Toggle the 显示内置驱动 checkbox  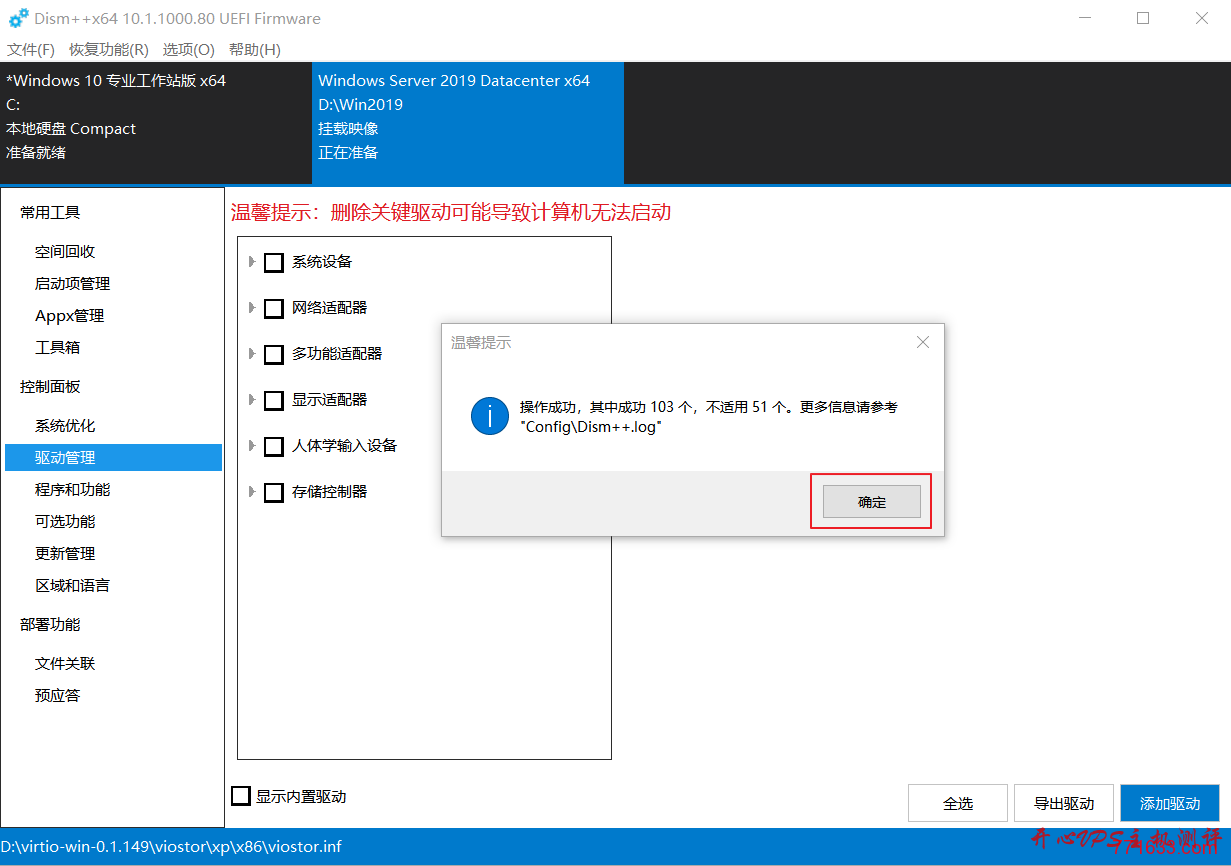pos(240,795)
